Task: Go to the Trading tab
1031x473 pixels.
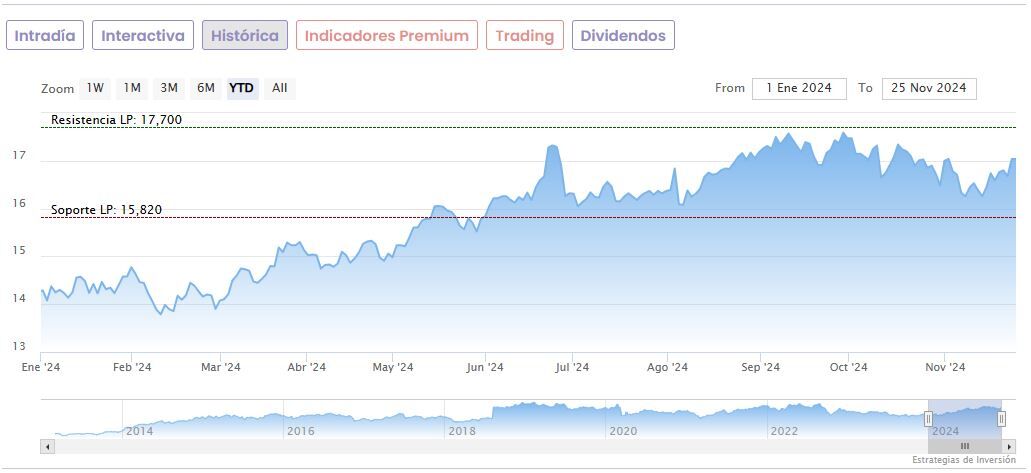Action: pyautogui.click(x=525, y=36)
